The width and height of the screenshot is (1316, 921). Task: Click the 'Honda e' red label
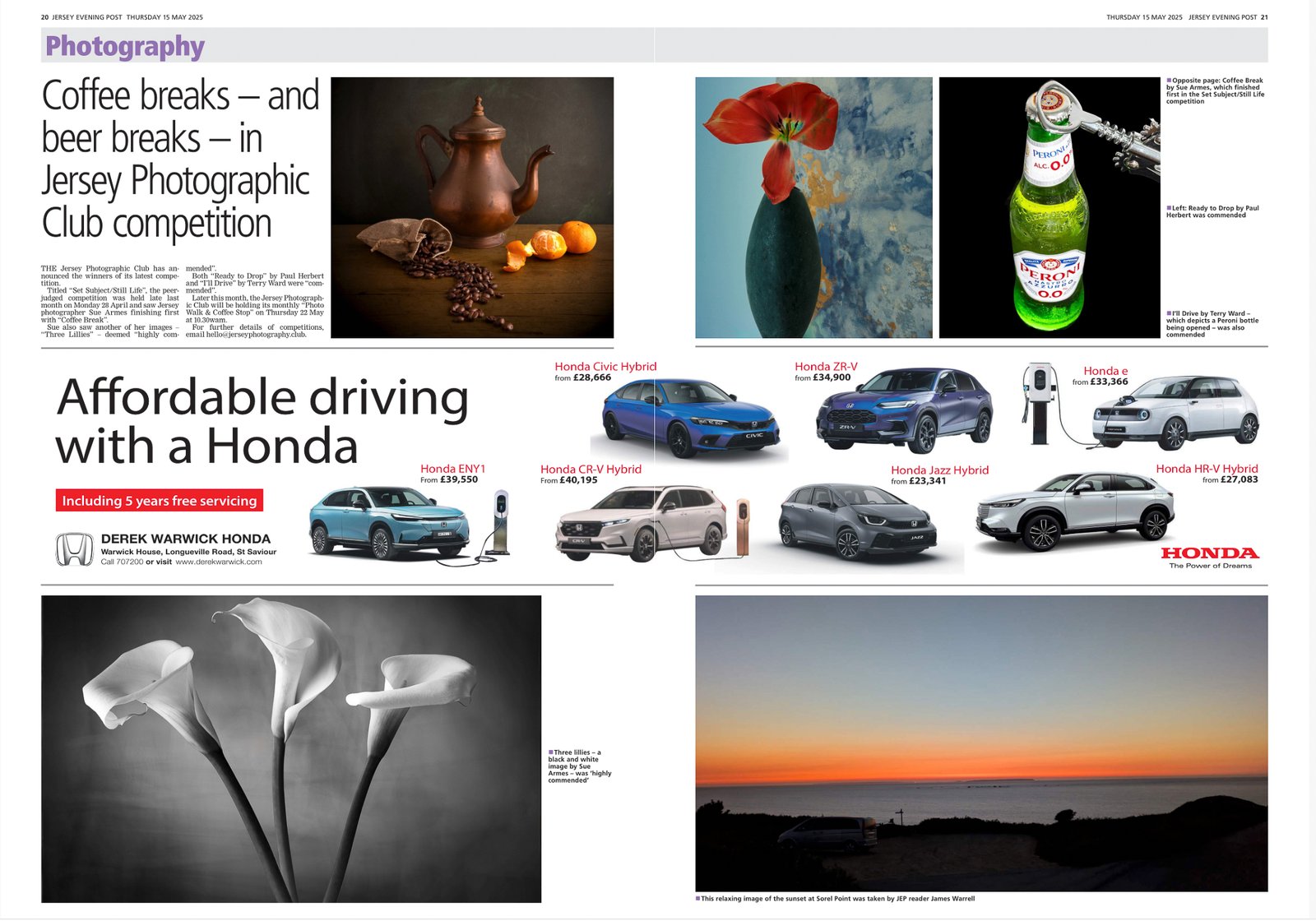tap(1105, 371)
